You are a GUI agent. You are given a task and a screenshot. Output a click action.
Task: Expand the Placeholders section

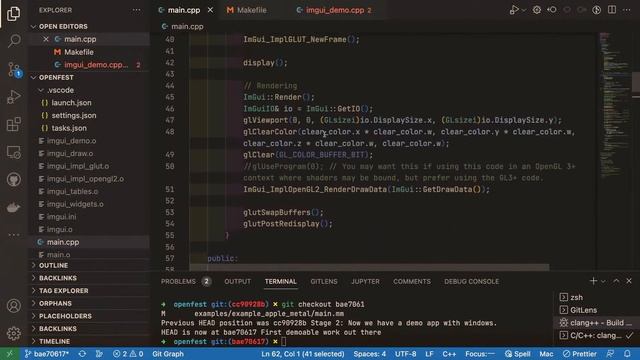point(65,316)
